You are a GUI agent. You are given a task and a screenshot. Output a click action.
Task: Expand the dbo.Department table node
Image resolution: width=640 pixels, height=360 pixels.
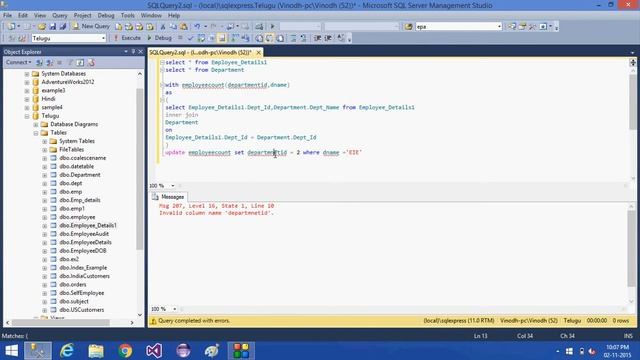pyautogui.click(x=44, y=175)
